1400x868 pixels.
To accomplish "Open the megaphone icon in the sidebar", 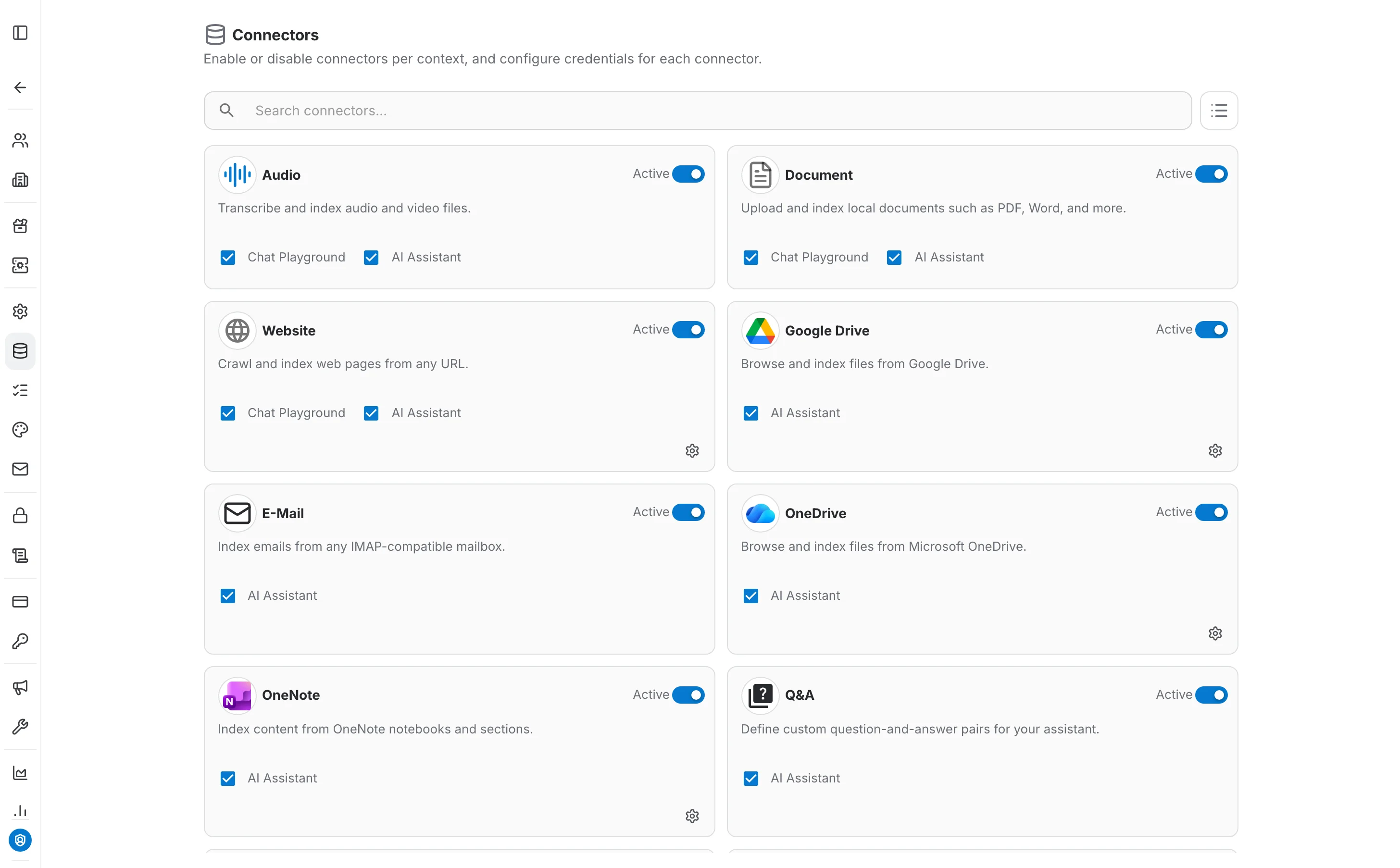I will tap(20, 687).
